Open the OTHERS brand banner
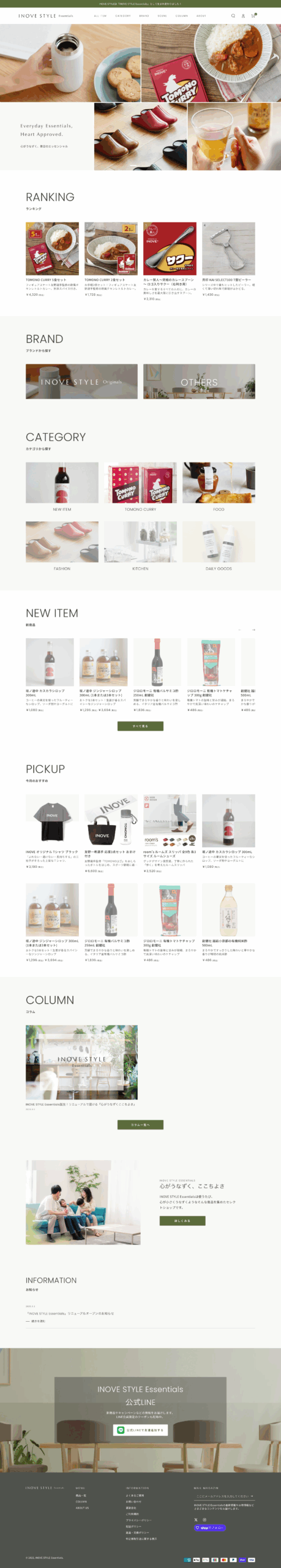The height and width of the screenshot is (1568, 281). click(199, 382)
